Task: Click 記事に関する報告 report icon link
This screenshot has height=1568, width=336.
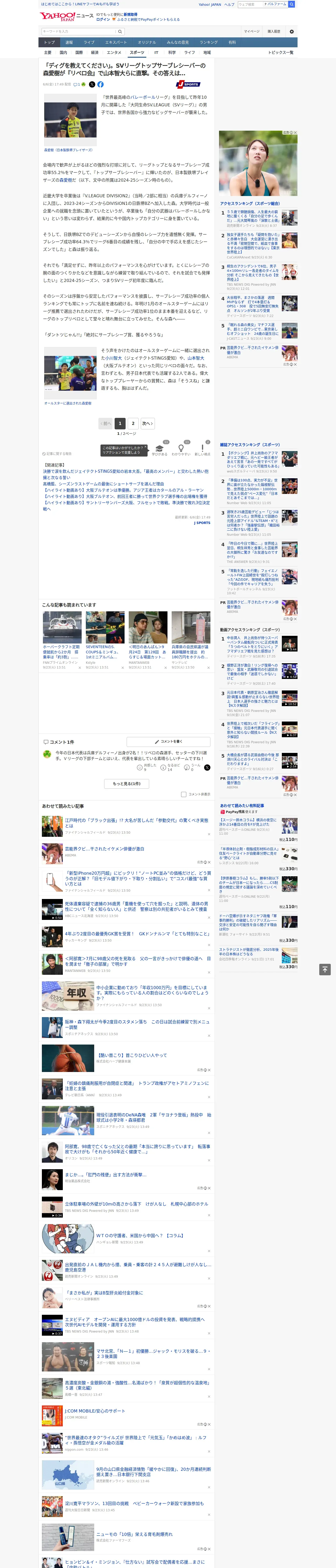Action: pos(57,453)
